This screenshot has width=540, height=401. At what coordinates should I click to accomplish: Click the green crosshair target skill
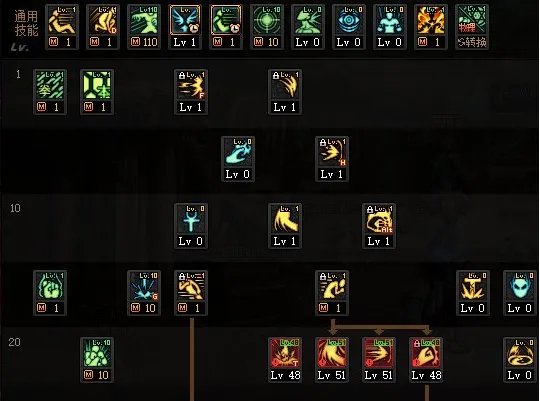coord(267,20)
